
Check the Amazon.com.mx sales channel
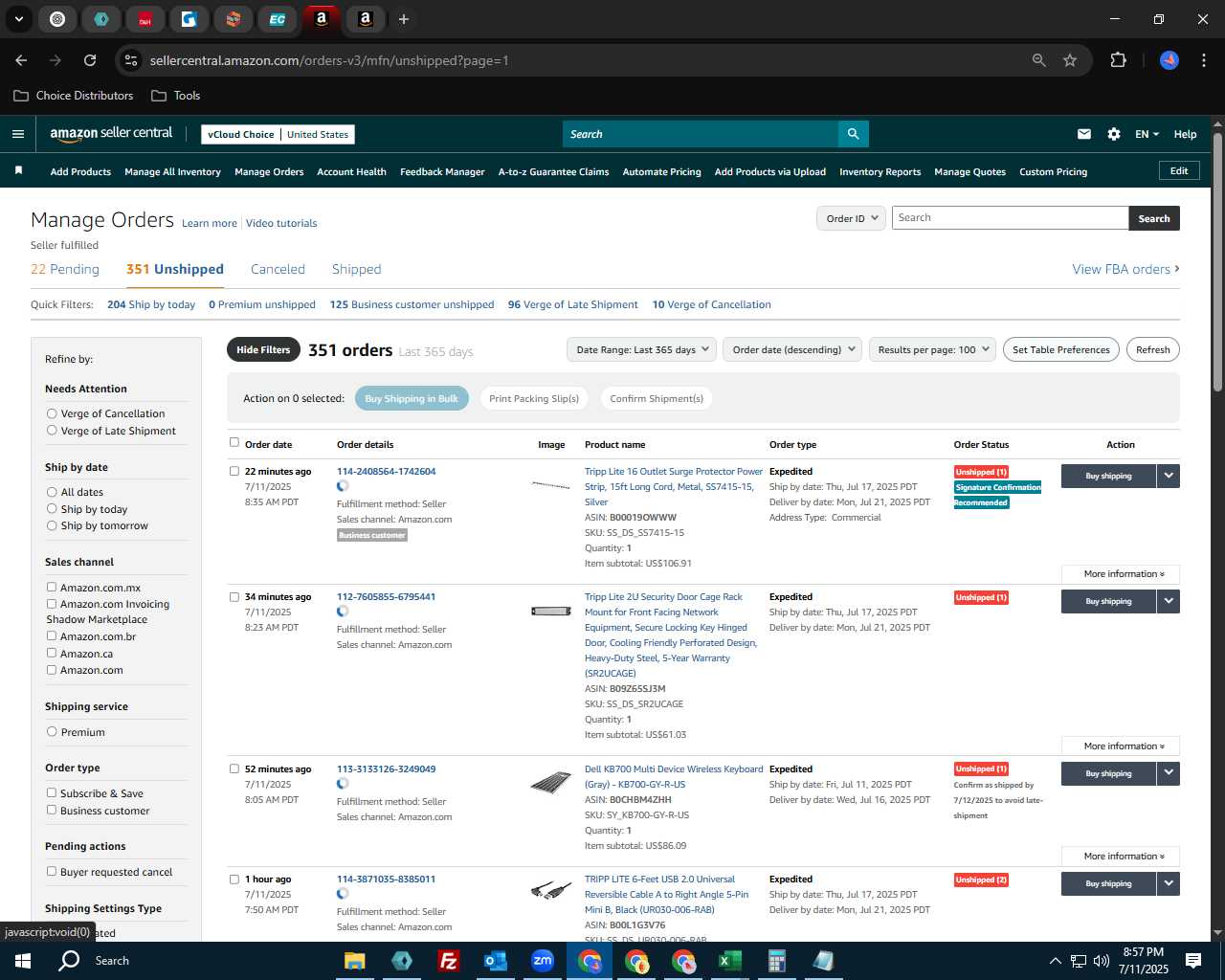[52, 587]
